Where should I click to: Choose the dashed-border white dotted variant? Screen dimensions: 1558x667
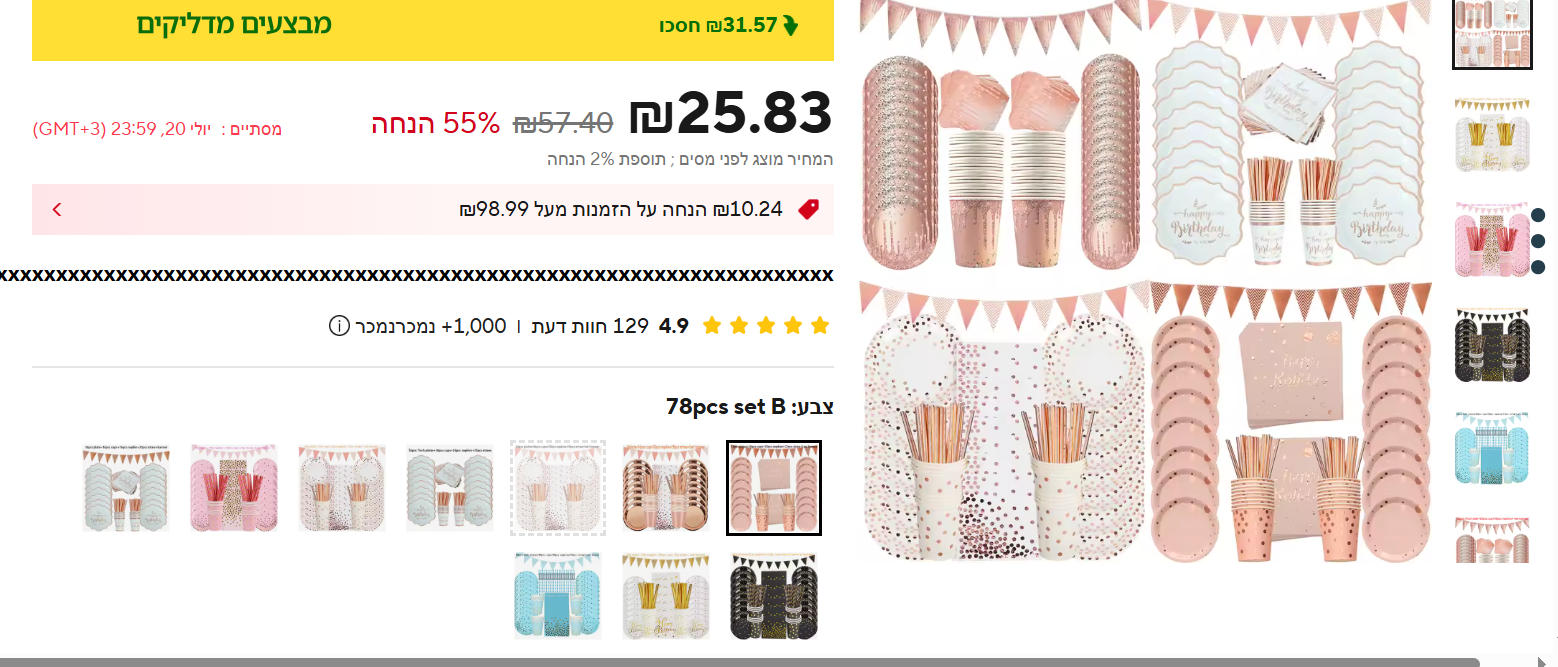tap(558, 488)
